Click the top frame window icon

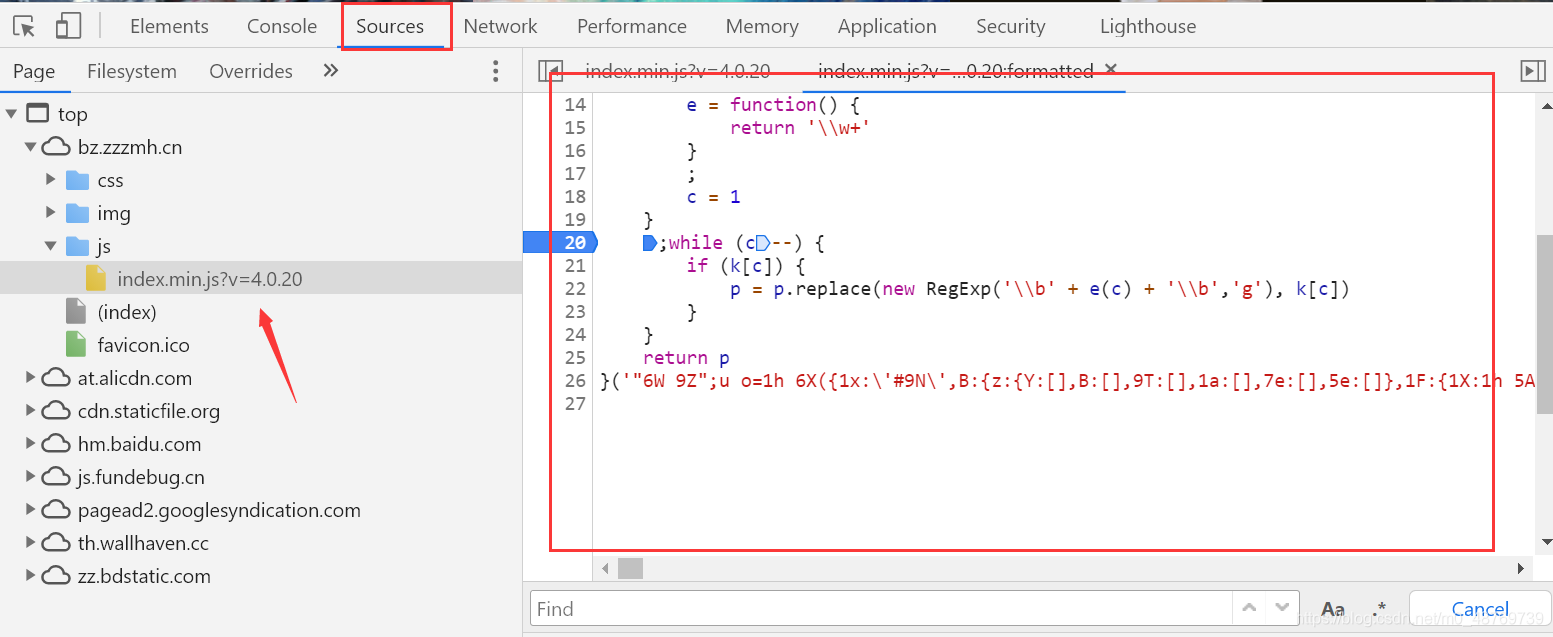coord(37,113)
